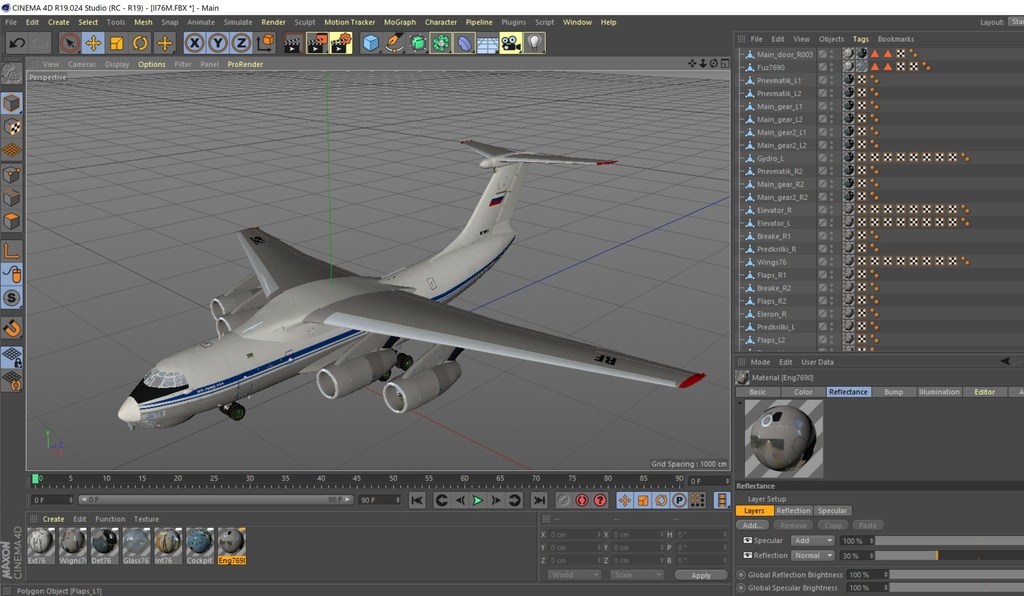Open the World coordinate system dropdown
This screenshot has height=596, width=1024.
(x=573, y=575)
